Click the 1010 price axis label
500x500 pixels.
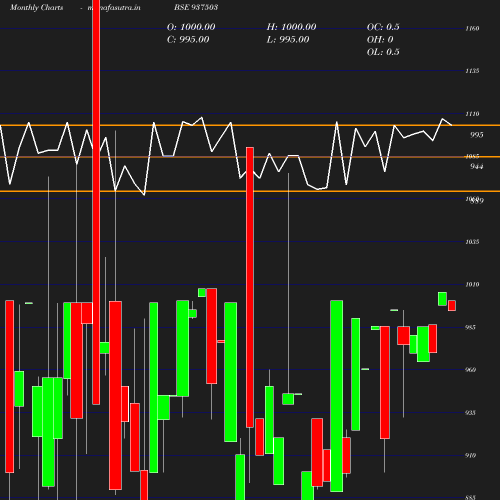[x=472, y=284]
